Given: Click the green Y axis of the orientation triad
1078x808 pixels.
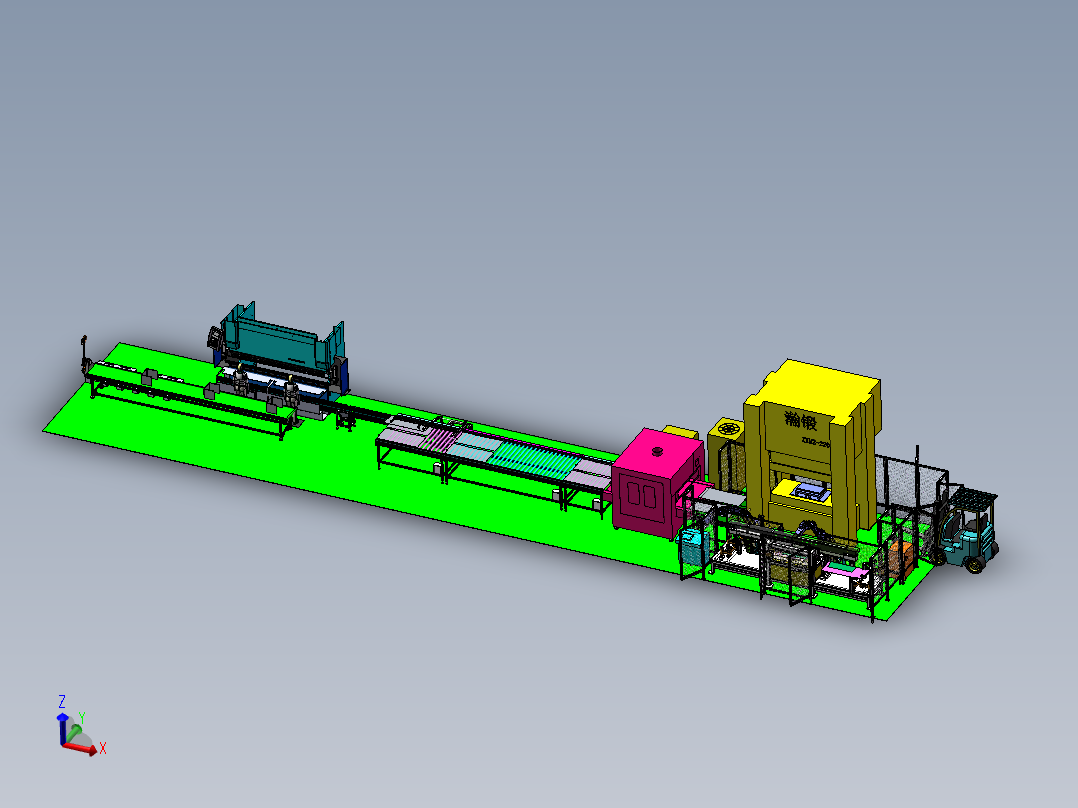Looking at the screenshot, I should [x=73, y=733].
